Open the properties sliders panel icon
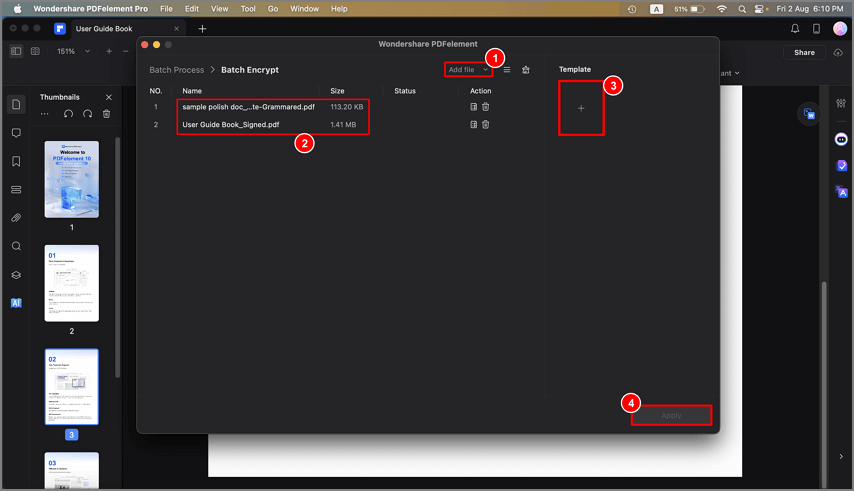Screen dimensions: 854x491 841,103
